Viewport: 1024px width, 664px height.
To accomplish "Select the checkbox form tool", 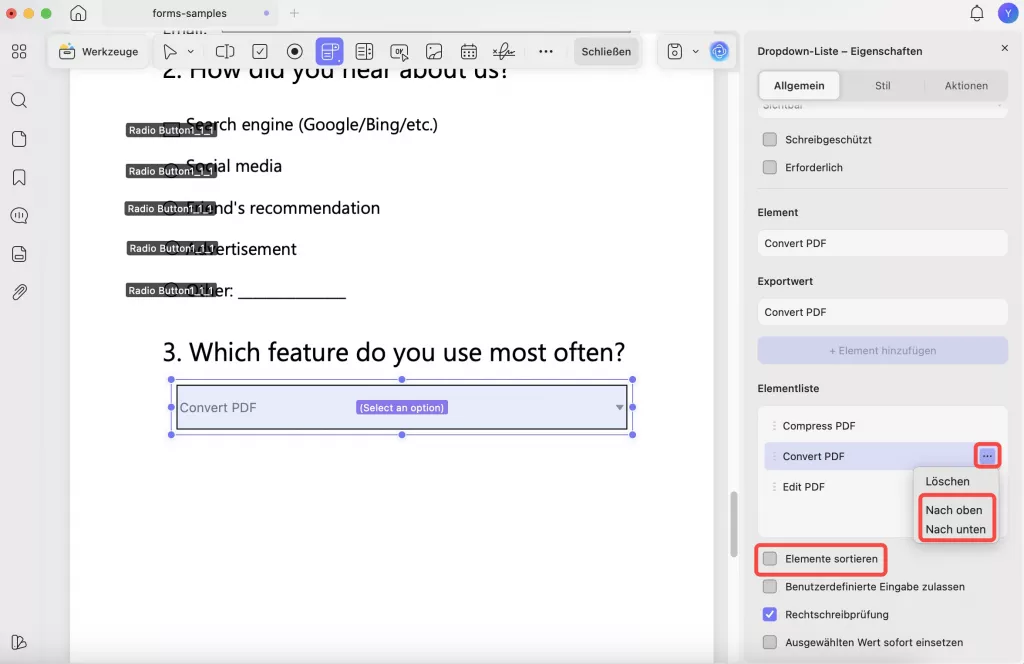I will [260, 52].
